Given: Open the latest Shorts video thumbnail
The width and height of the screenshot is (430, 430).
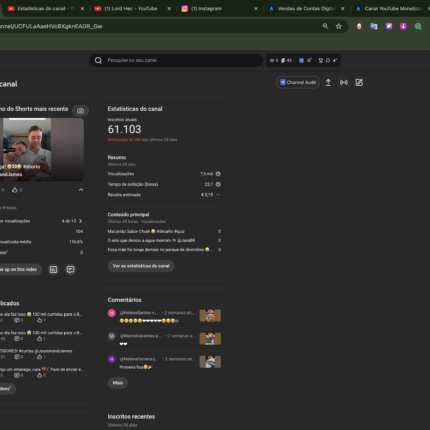Looking at the screenshot, I should 42,150.
